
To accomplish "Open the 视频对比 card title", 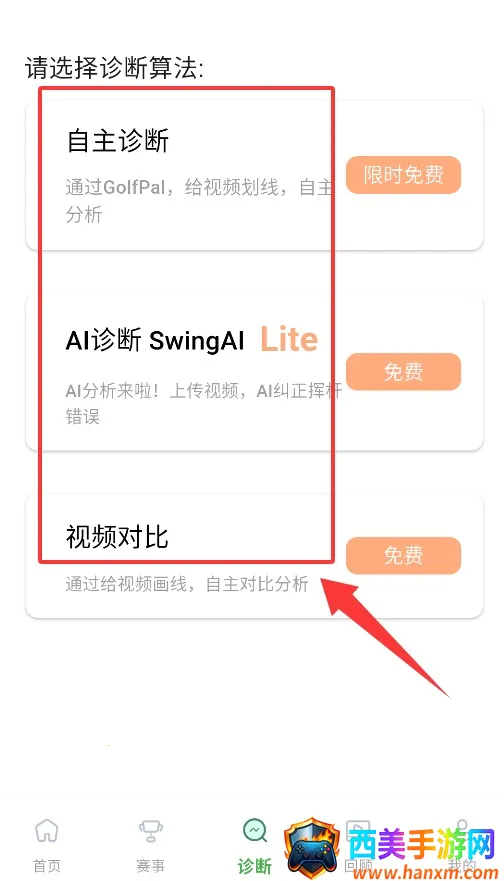I will point(117,537).
